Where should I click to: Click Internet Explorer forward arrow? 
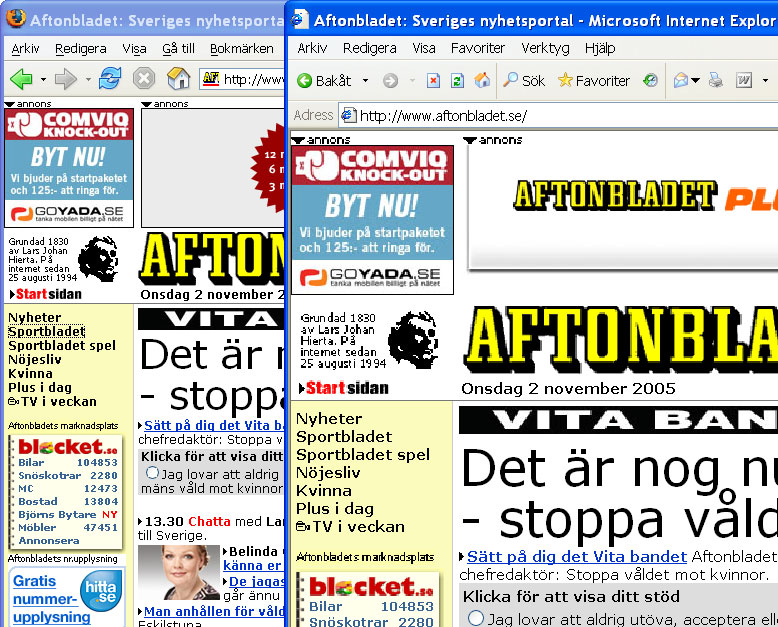pos(390,80)
